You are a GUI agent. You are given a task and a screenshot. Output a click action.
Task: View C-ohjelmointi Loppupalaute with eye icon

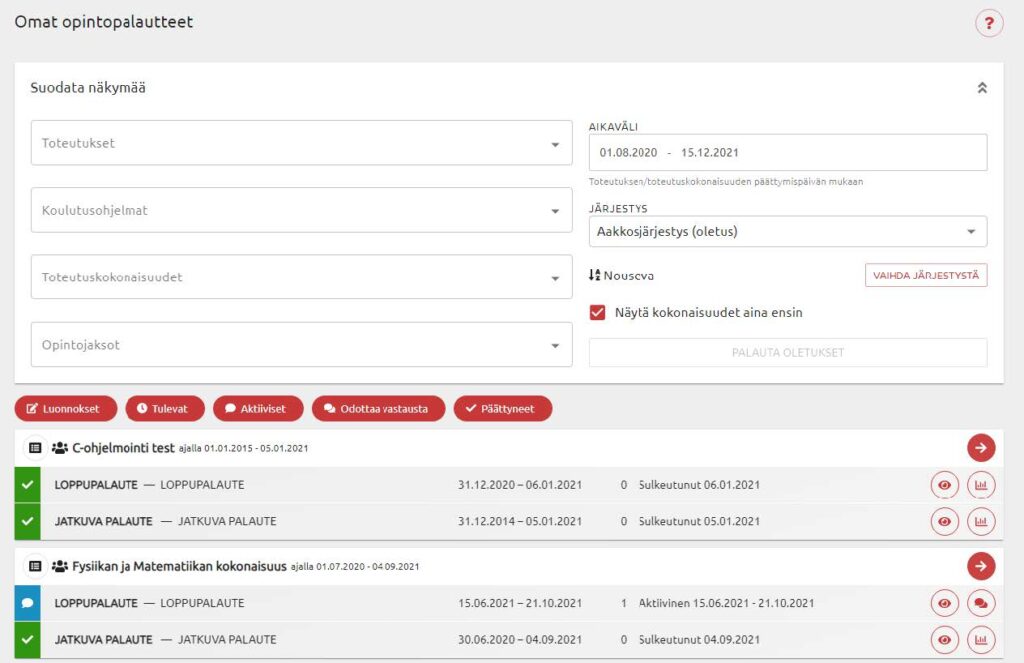point(944,485)
